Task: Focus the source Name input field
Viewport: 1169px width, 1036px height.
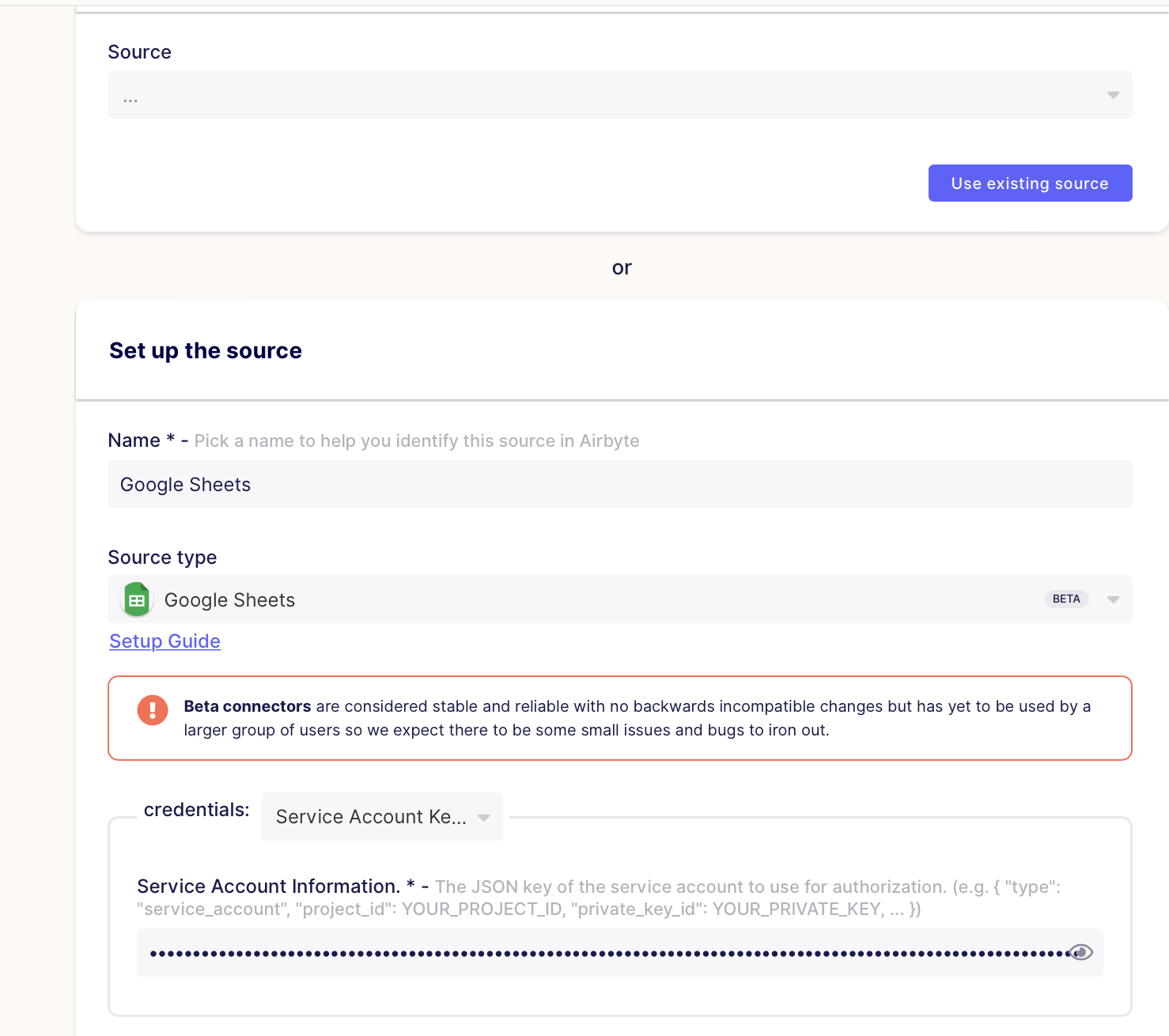Action: coord(619,484)
